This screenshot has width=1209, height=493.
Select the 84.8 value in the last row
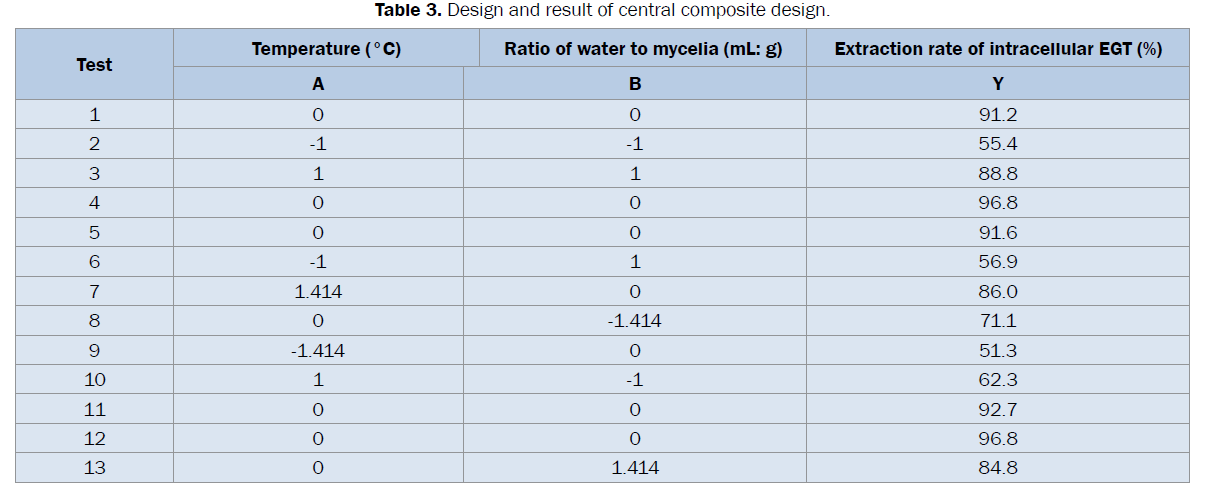(x=997, y=469)
